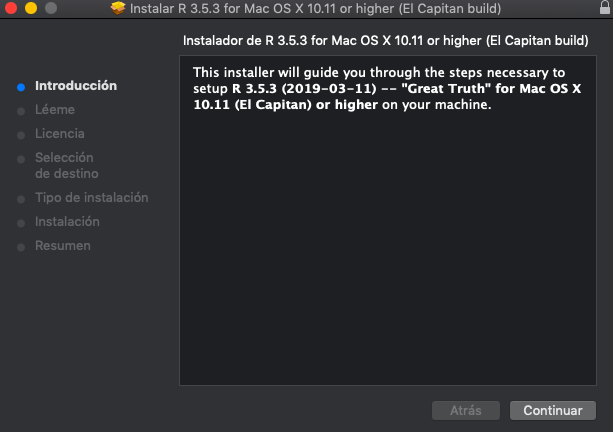Click the bullet dot beside Instalación

pyautogui.click(x=21, y=223)
